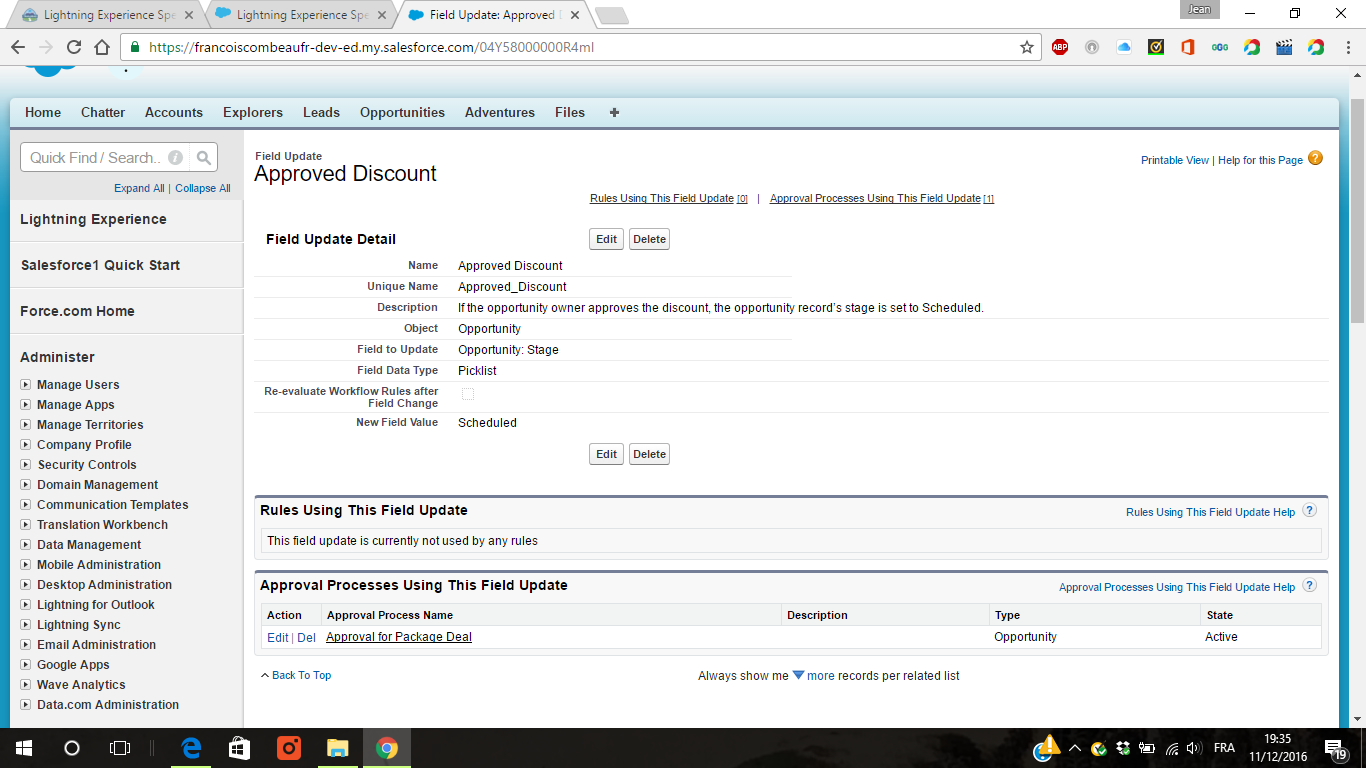
Task: Click Expand All in the sidebar
Action: 139,188
